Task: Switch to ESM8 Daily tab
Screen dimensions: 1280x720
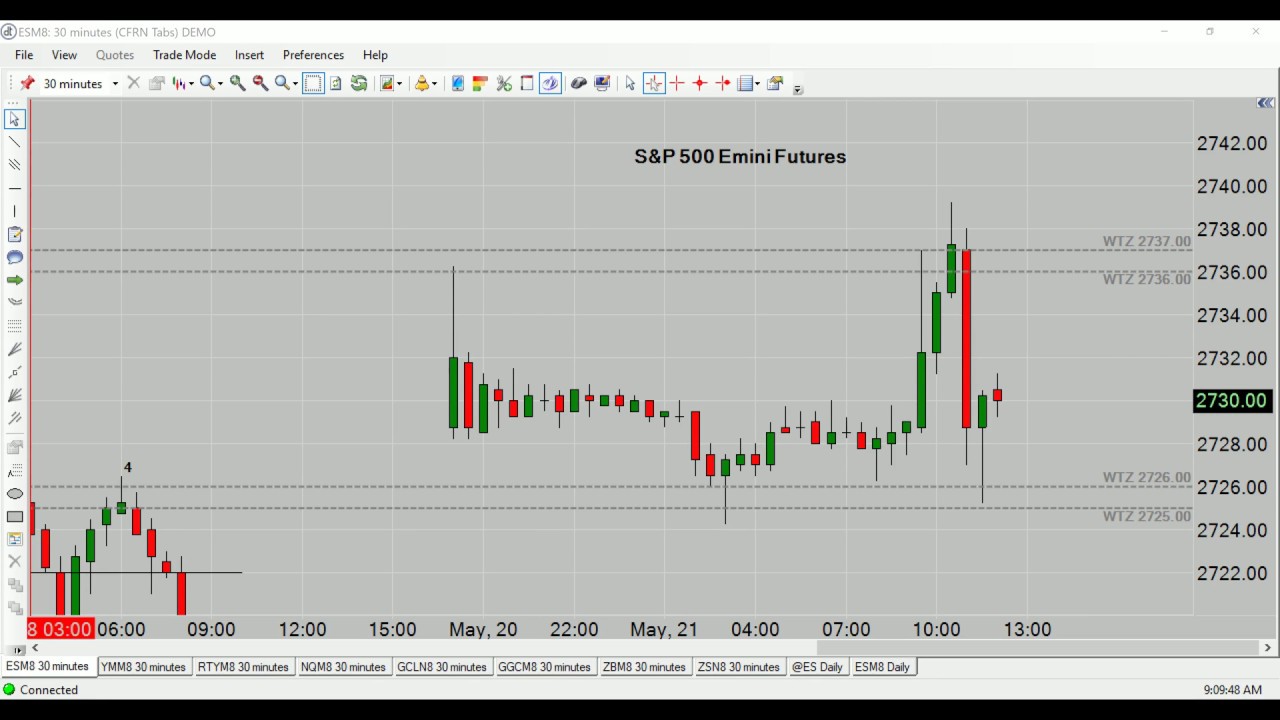Action: point(883,667)
